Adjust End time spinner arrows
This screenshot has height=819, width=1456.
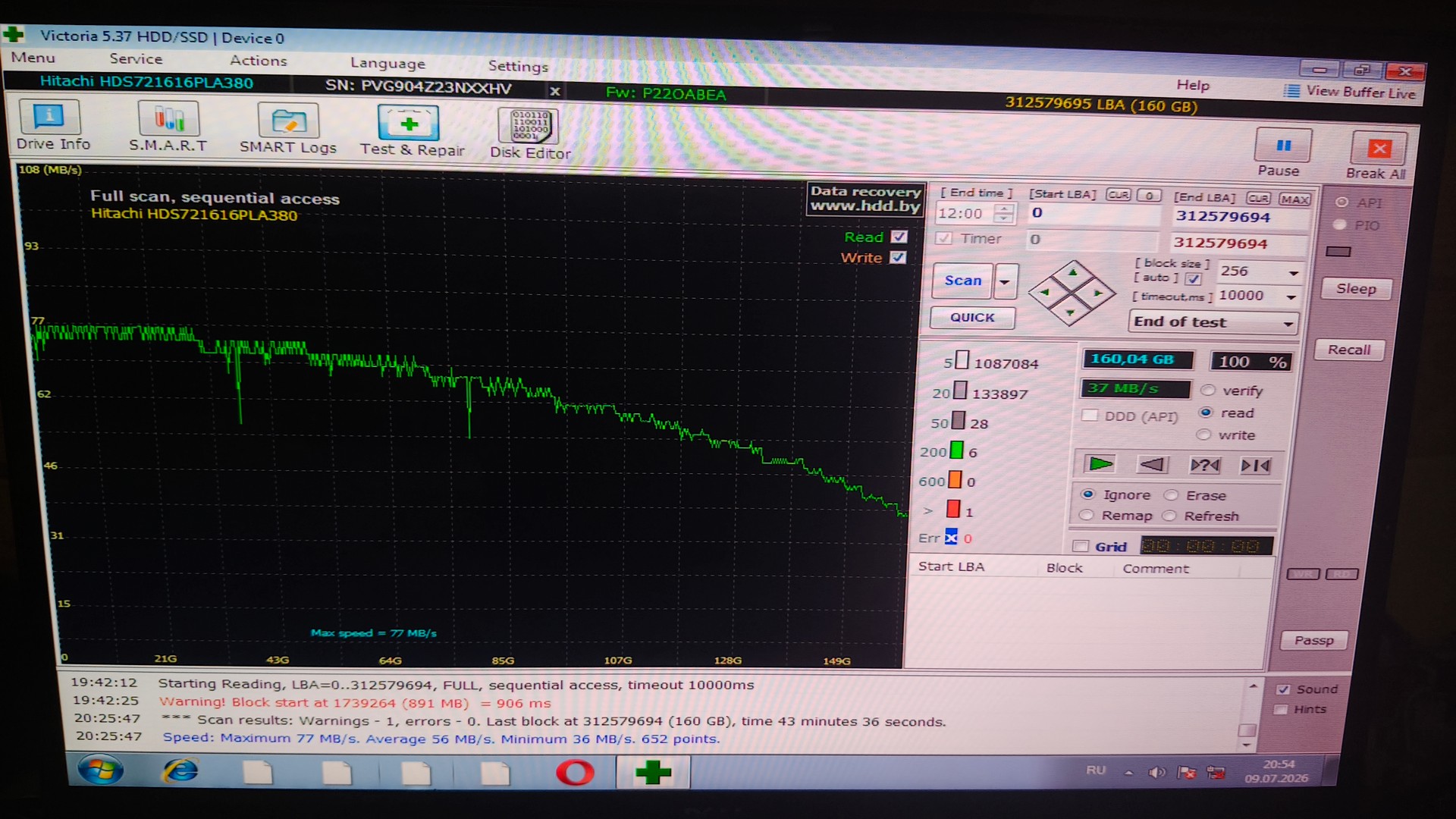pos(1003,214)
